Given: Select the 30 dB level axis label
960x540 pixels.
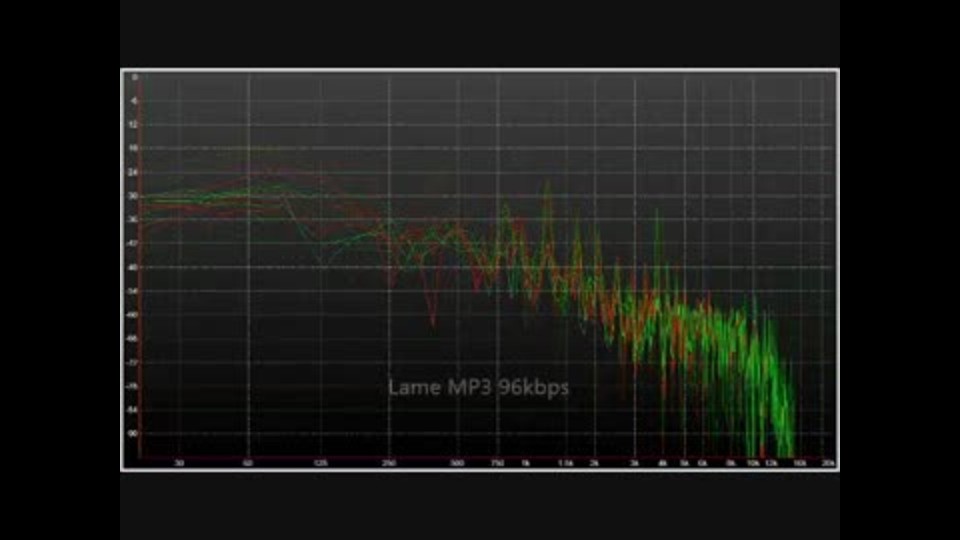Looking at the screenshot, I should click(133, 196).
